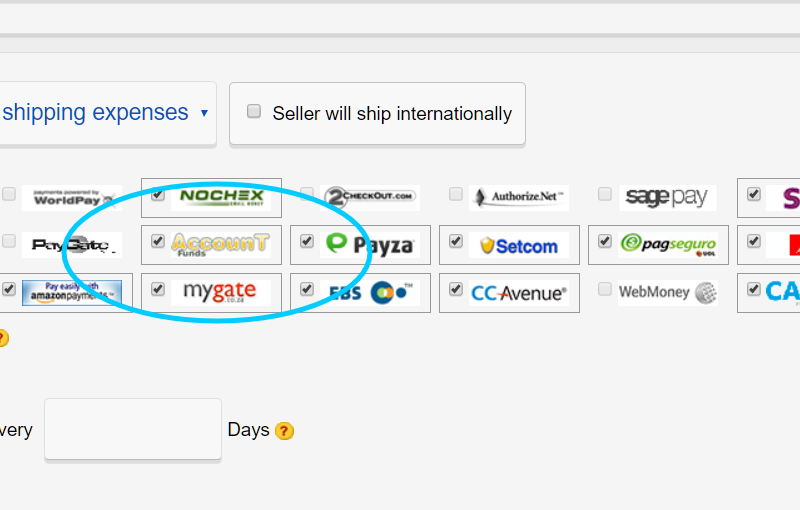Click the Account Funds logo
Screen dimensions: 800x510
[x=221, y=245]
